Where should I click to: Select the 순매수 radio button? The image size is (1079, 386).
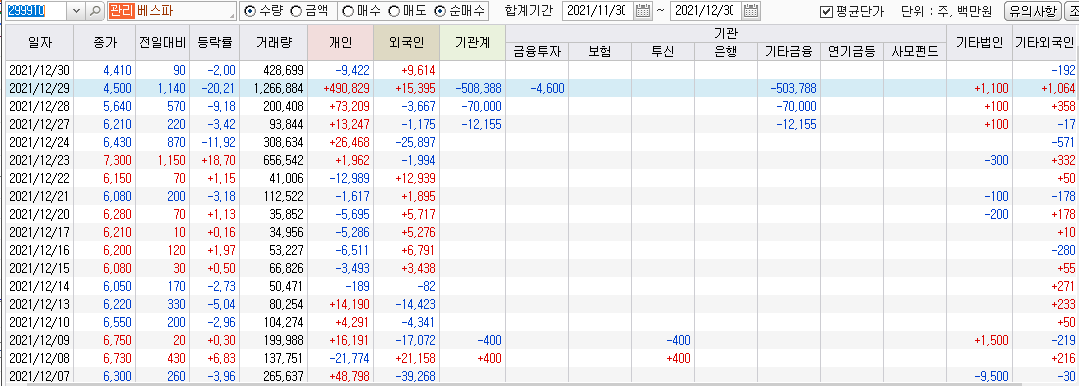coord(440,11)
